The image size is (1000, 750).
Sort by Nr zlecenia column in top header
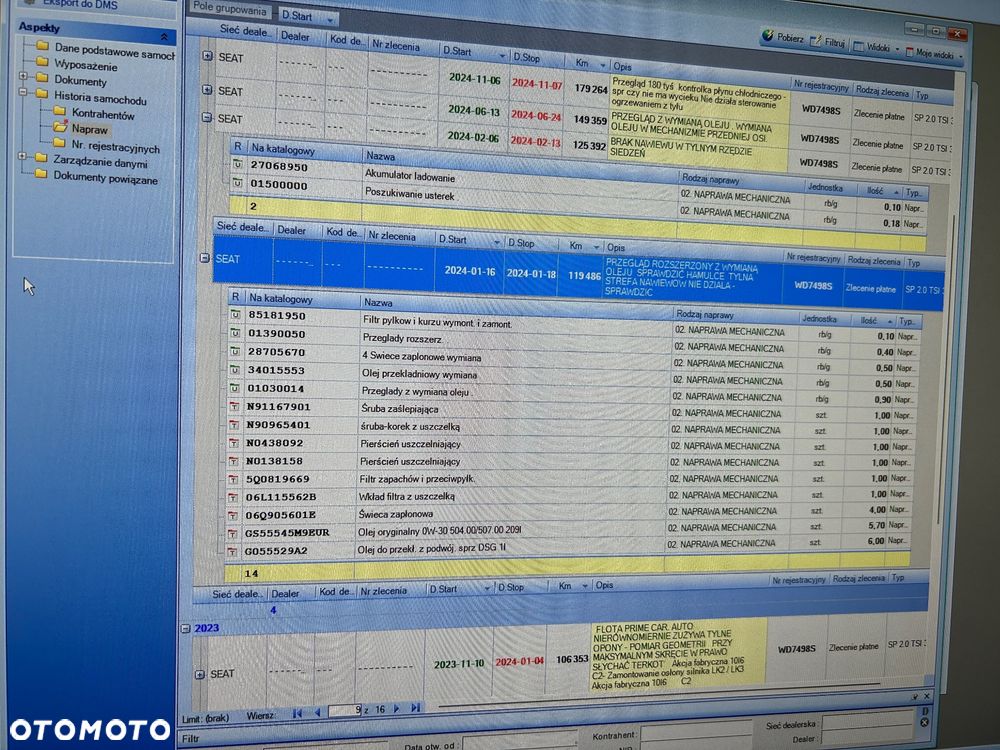point(403,46)
